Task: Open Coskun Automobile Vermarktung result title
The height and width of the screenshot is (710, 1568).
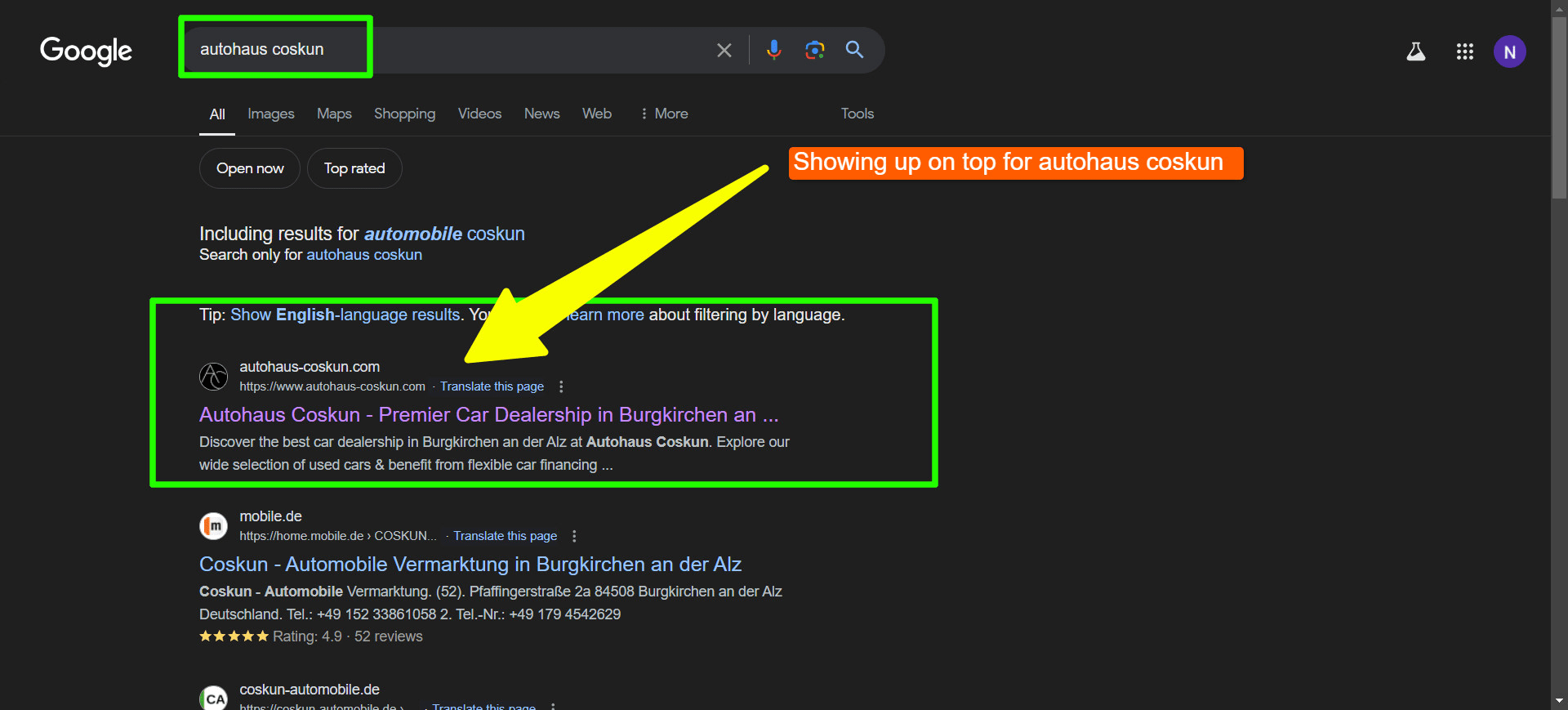Action: tap(470, 565)
